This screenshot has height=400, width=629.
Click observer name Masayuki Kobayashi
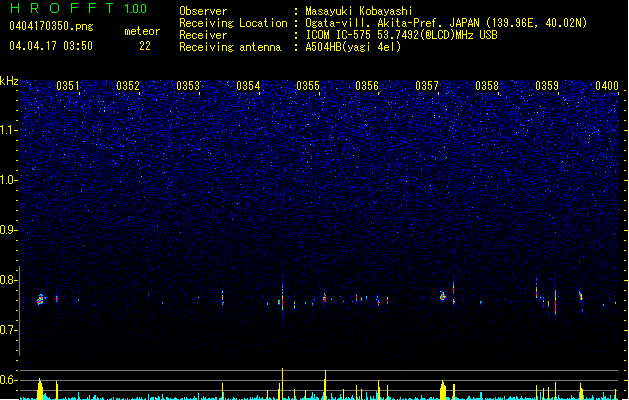pyautogui.click(x=359, y=11)
